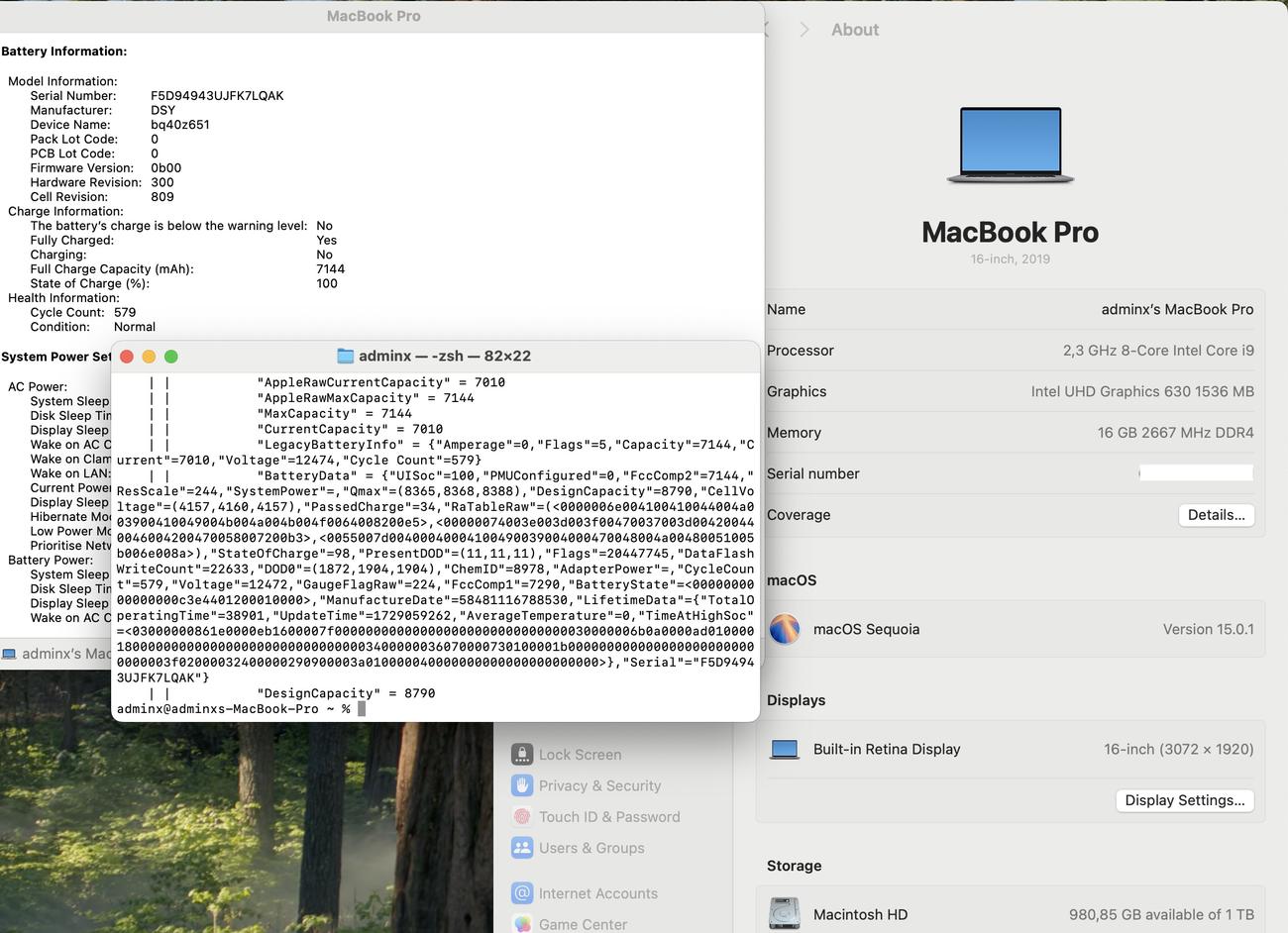The height and width of the screenshot is (933, 1288).
Task: Click the "AppleRawCurrentCapacity" = 7010 line
Action: (381, 382)
